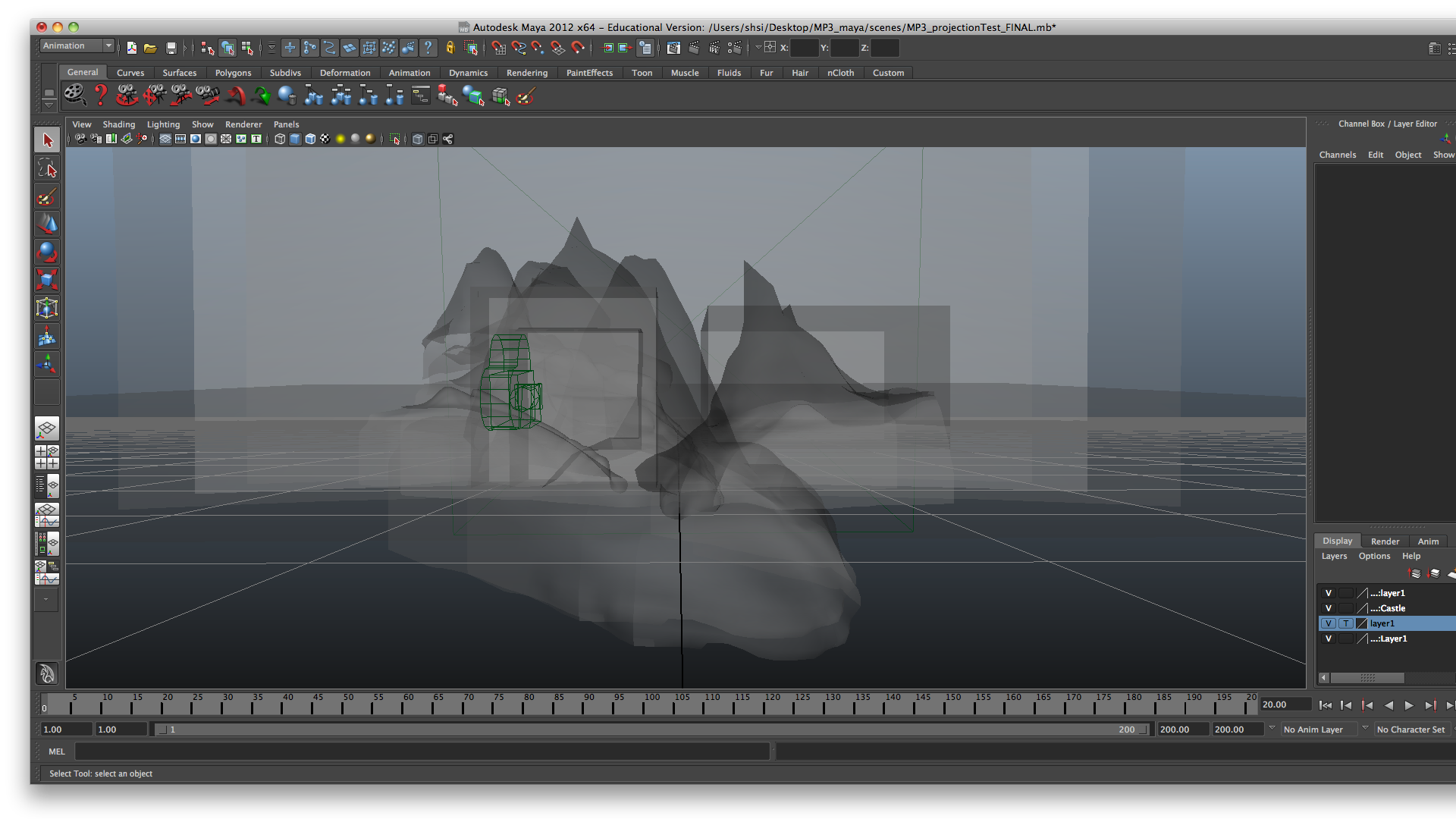Click the Open scene folder icon

151,48
